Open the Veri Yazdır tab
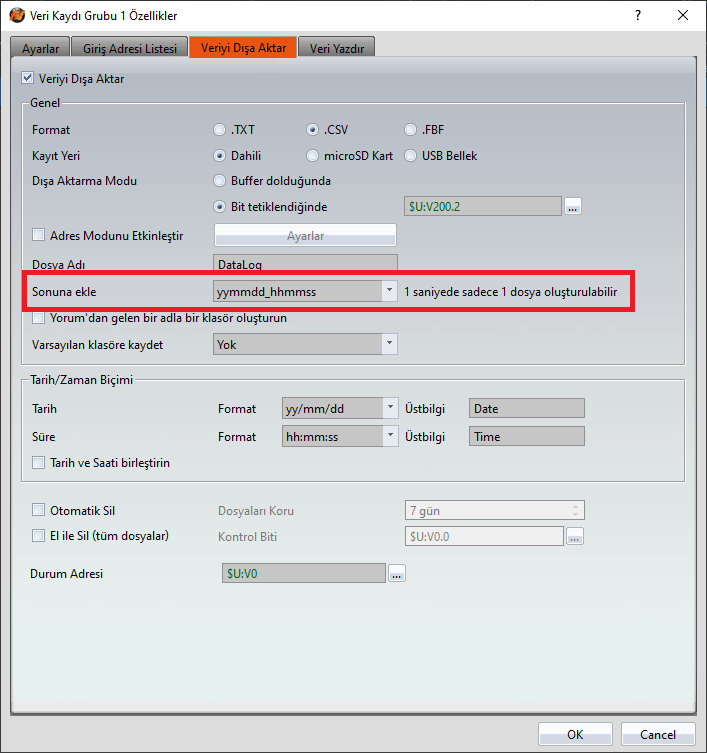This screenshot has height=753, width=707. (342, 48)
